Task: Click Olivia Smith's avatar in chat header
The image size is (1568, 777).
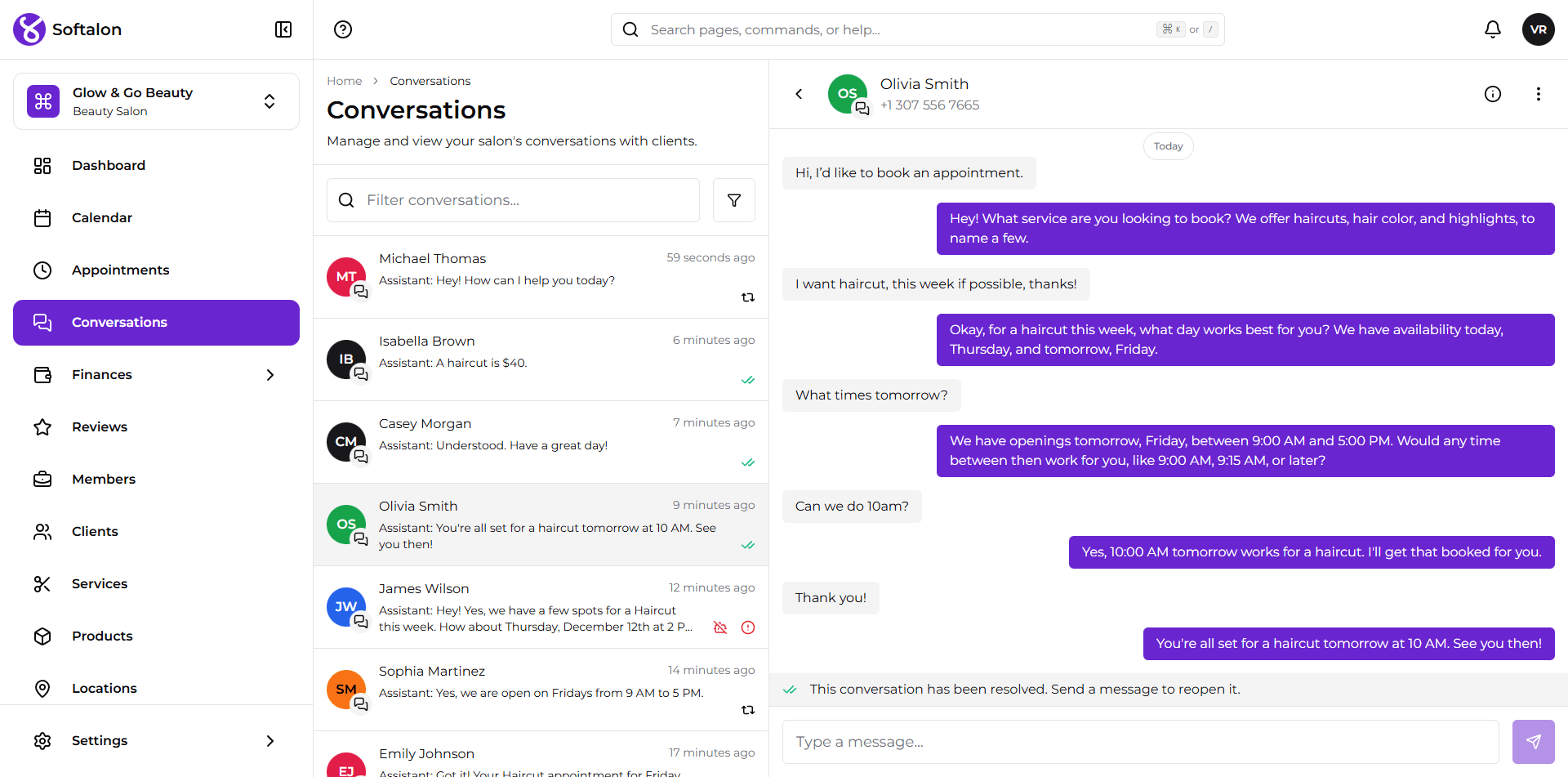Action: click(x=848, y=94)
